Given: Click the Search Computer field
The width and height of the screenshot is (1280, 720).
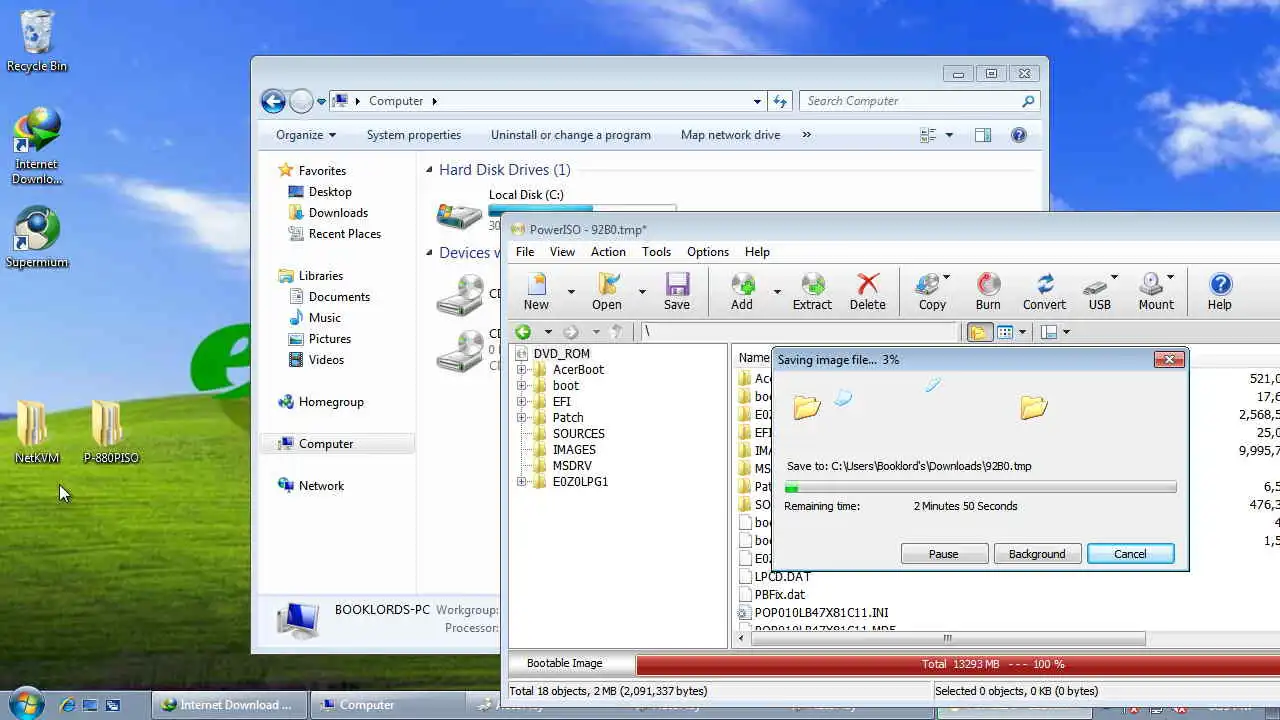Looking at the screenshot, I should click(918, 101).
